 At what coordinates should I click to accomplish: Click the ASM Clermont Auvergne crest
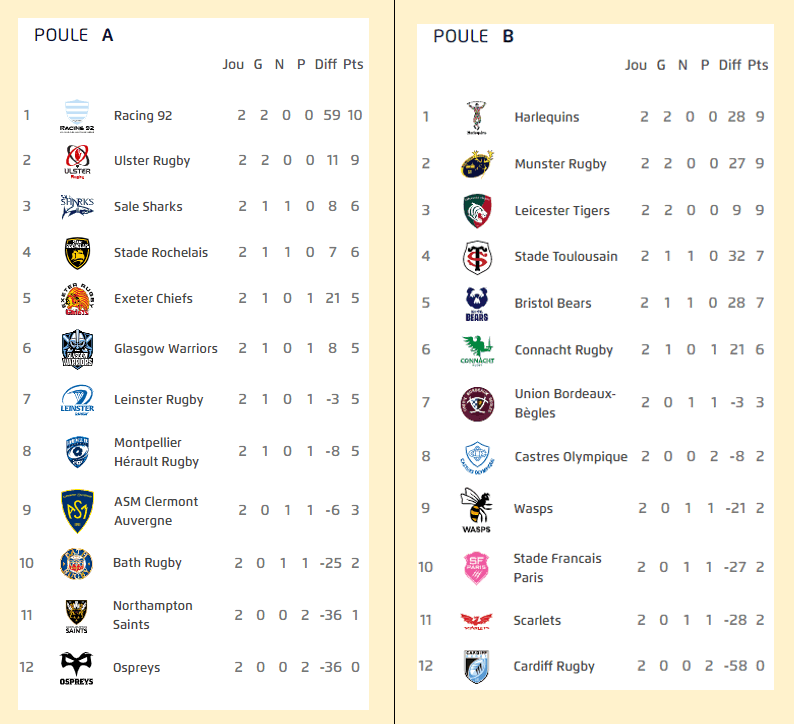(77, 511)
